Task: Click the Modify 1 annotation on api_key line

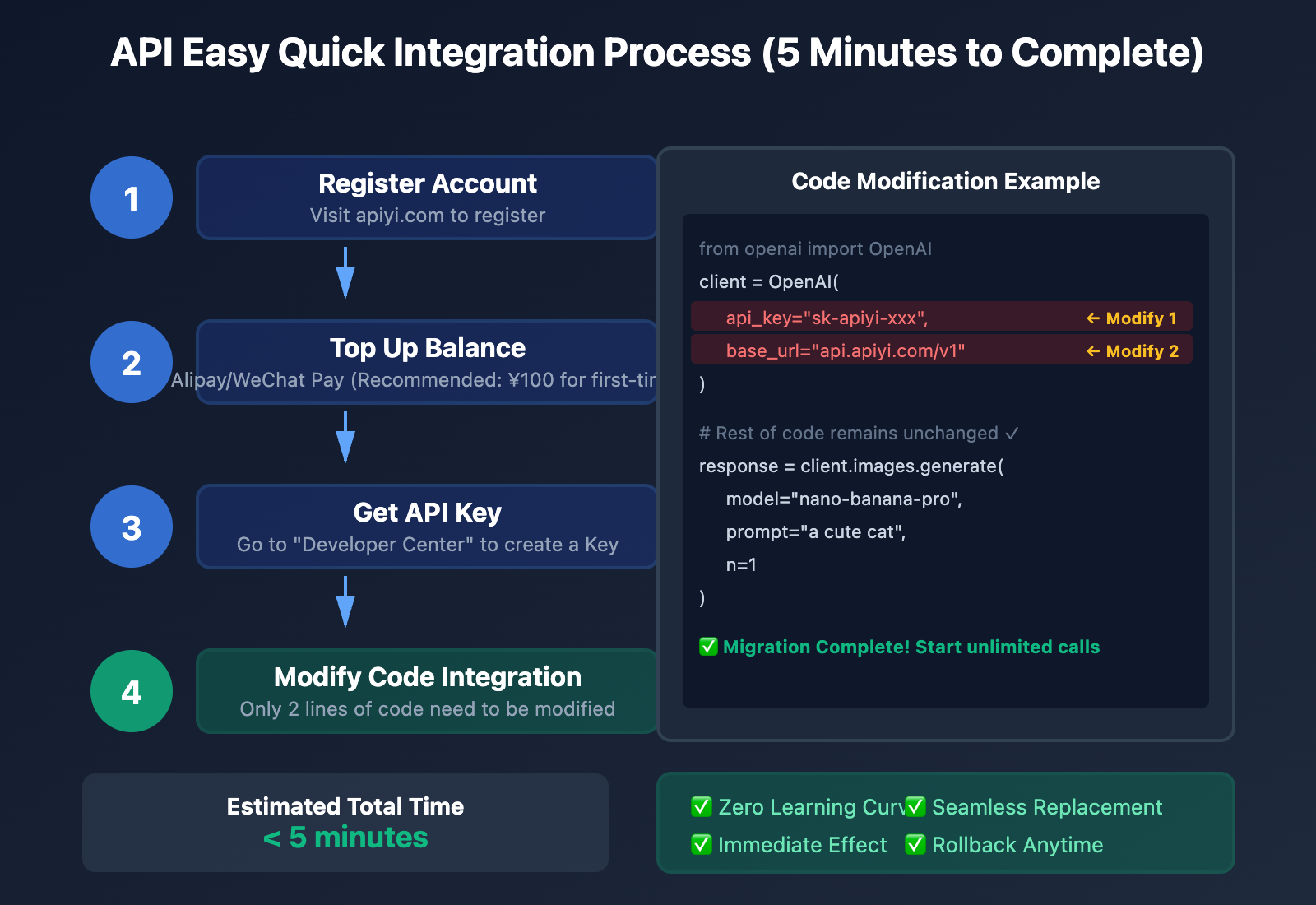Action: coord(1133,318)
